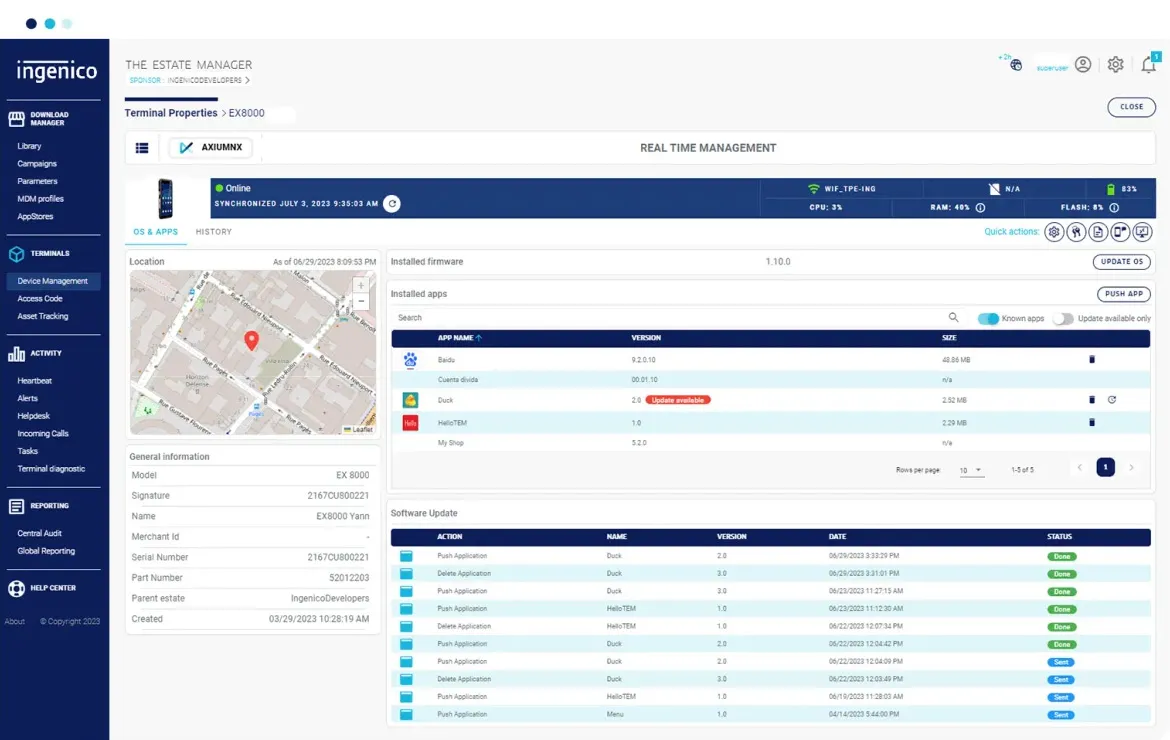Click the synchronize refresh icon
This screenshot has height=740, width=1170.
coord(392,204)
